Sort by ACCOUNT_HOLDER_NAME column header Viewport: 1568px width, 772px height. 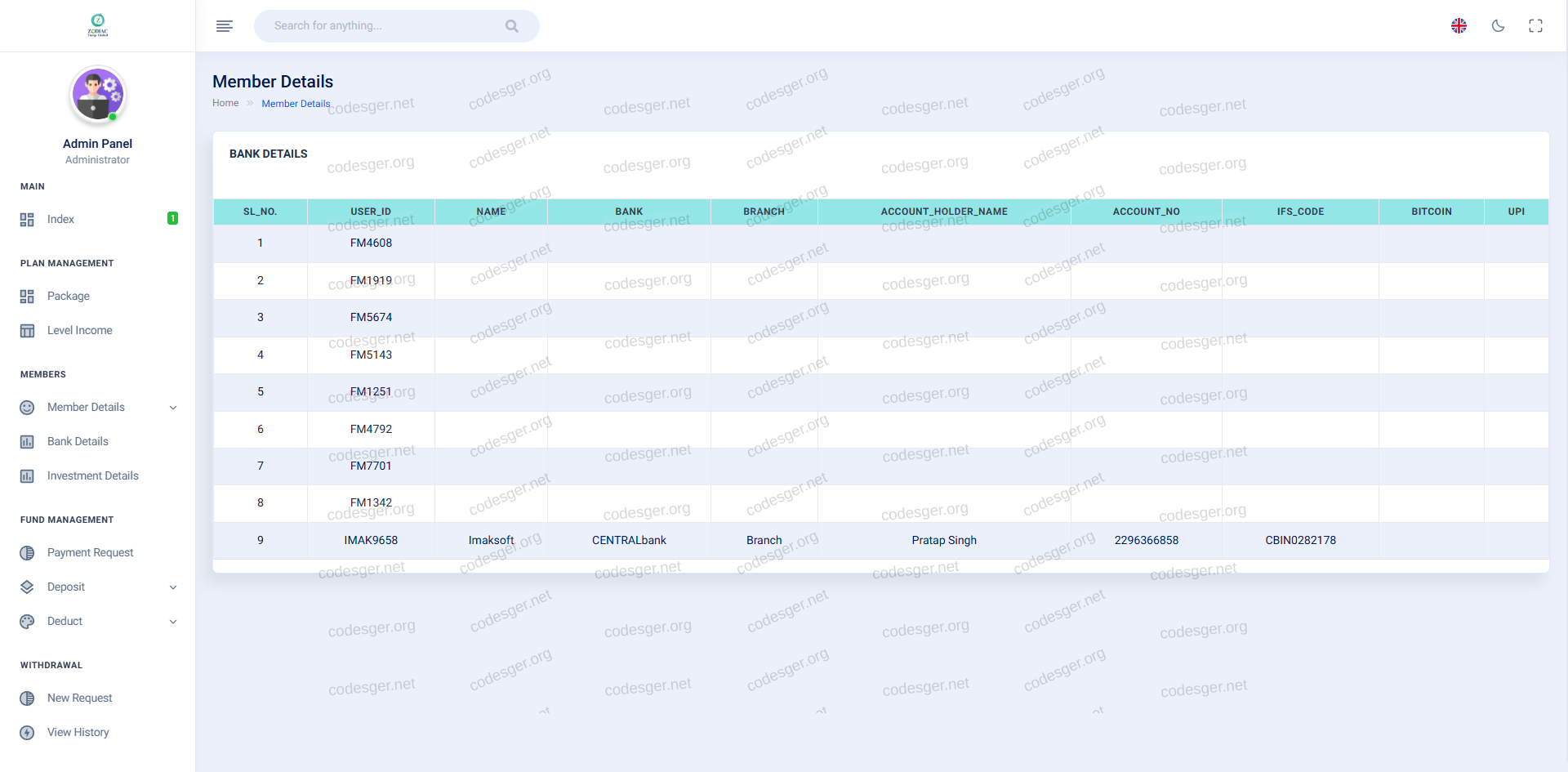[x=944, y=212]
